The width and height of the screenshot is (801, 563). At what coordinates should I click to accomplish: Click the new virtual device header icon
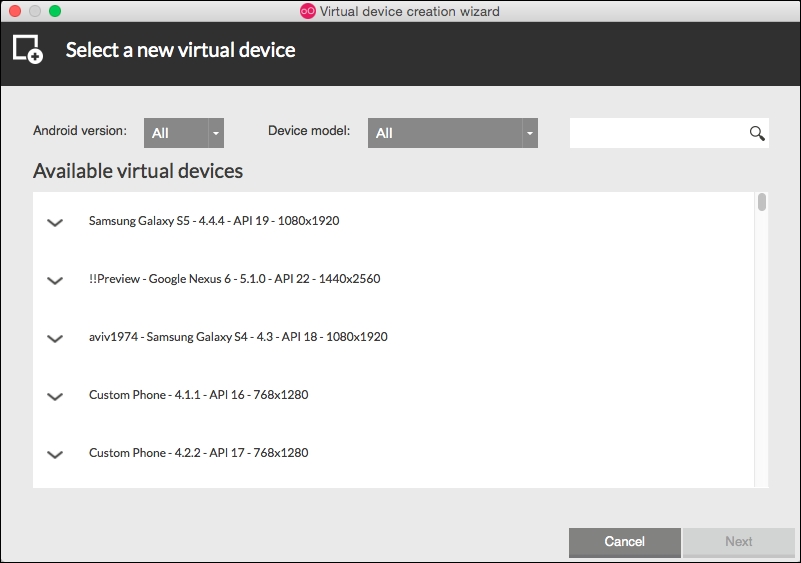(28, 50)
